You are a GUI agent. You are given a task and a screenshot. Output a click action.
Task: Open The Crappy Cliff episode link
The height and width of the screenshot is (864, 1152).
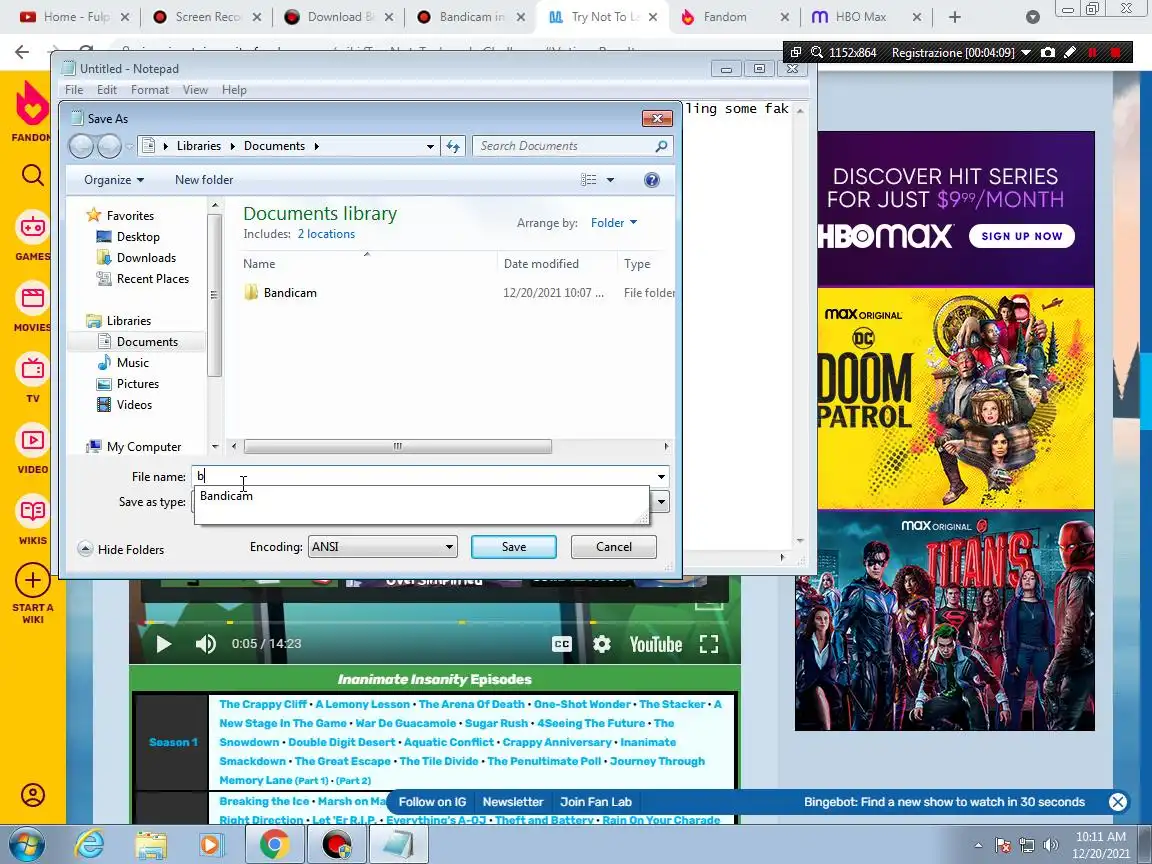click(x=263, y=704)
